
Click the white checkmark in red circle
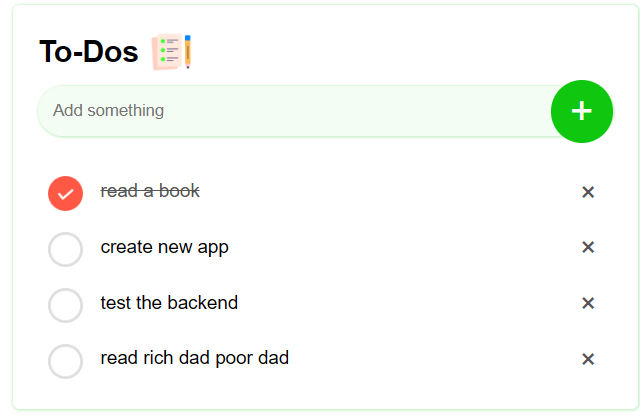(66, 194)
